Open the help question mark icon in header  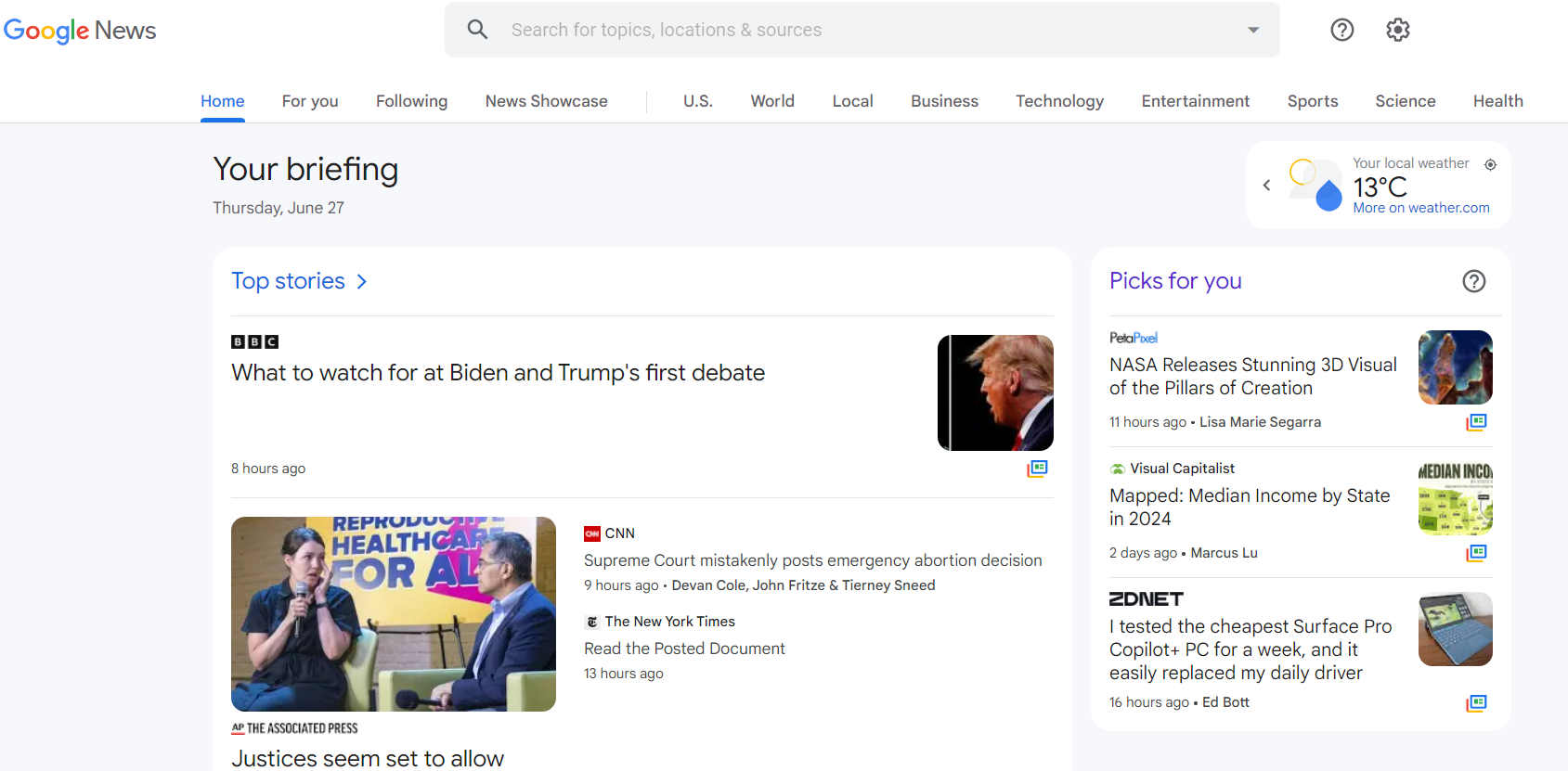tap(1341, 30)
